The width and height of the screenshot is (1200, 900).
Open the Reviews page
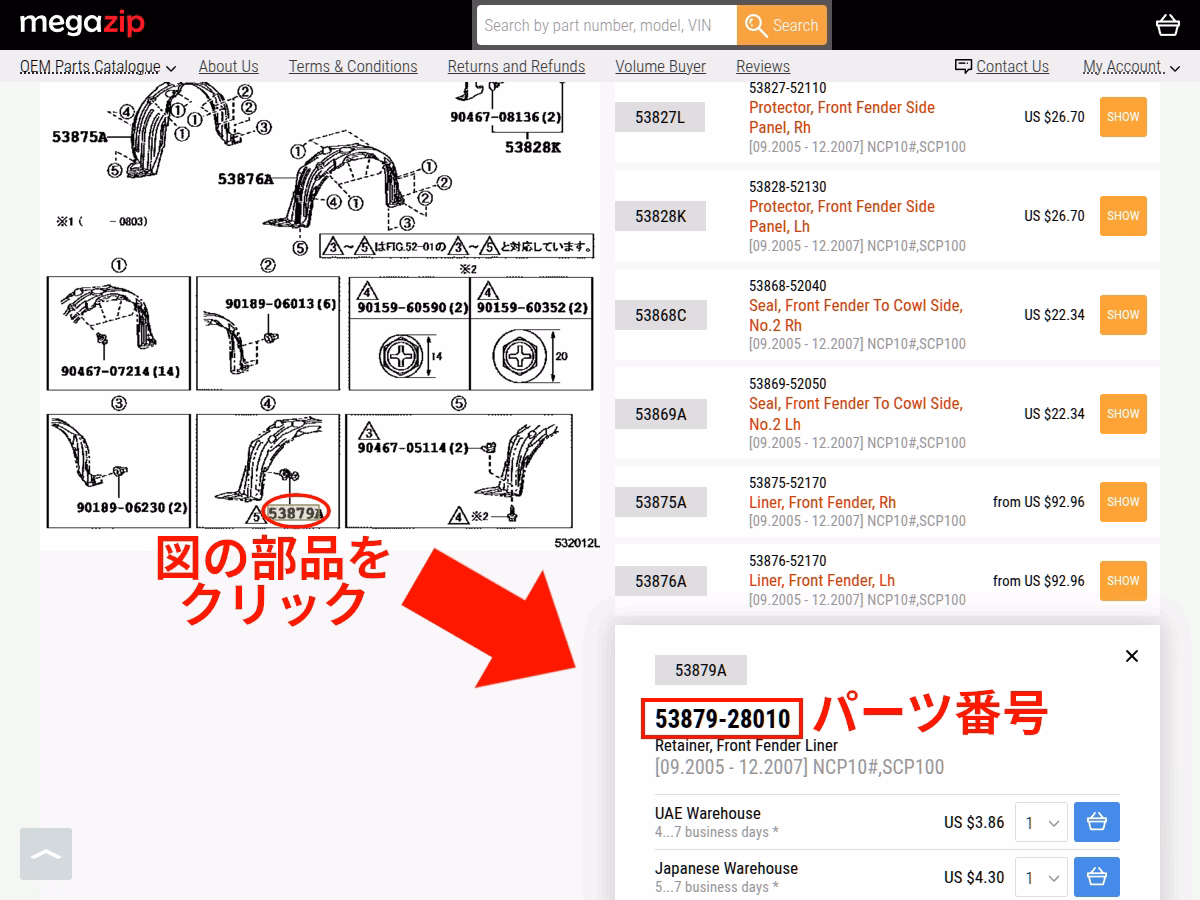pyautogui.click(x=763, y=67)
